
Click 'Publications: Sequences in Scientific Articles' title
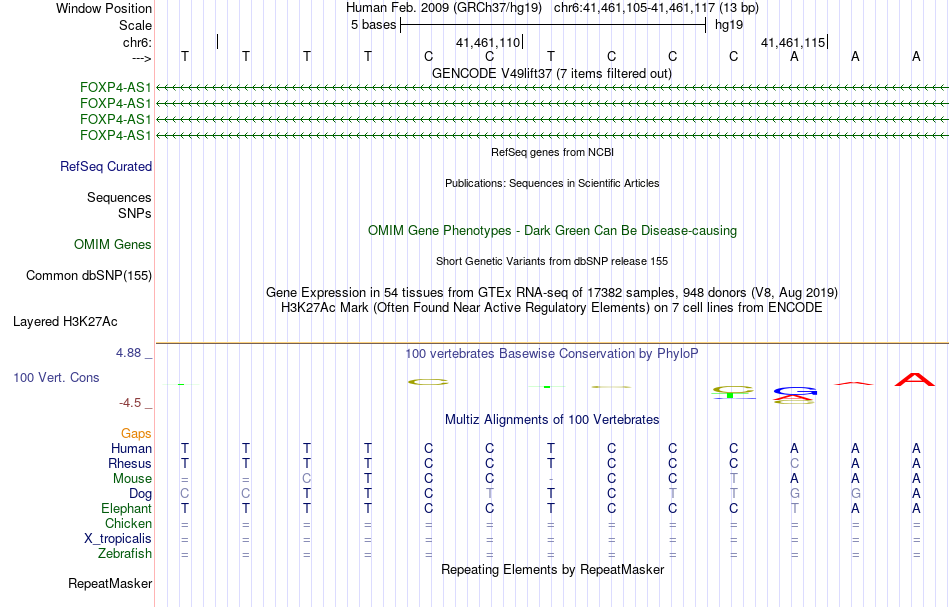[x=552, y=184]
